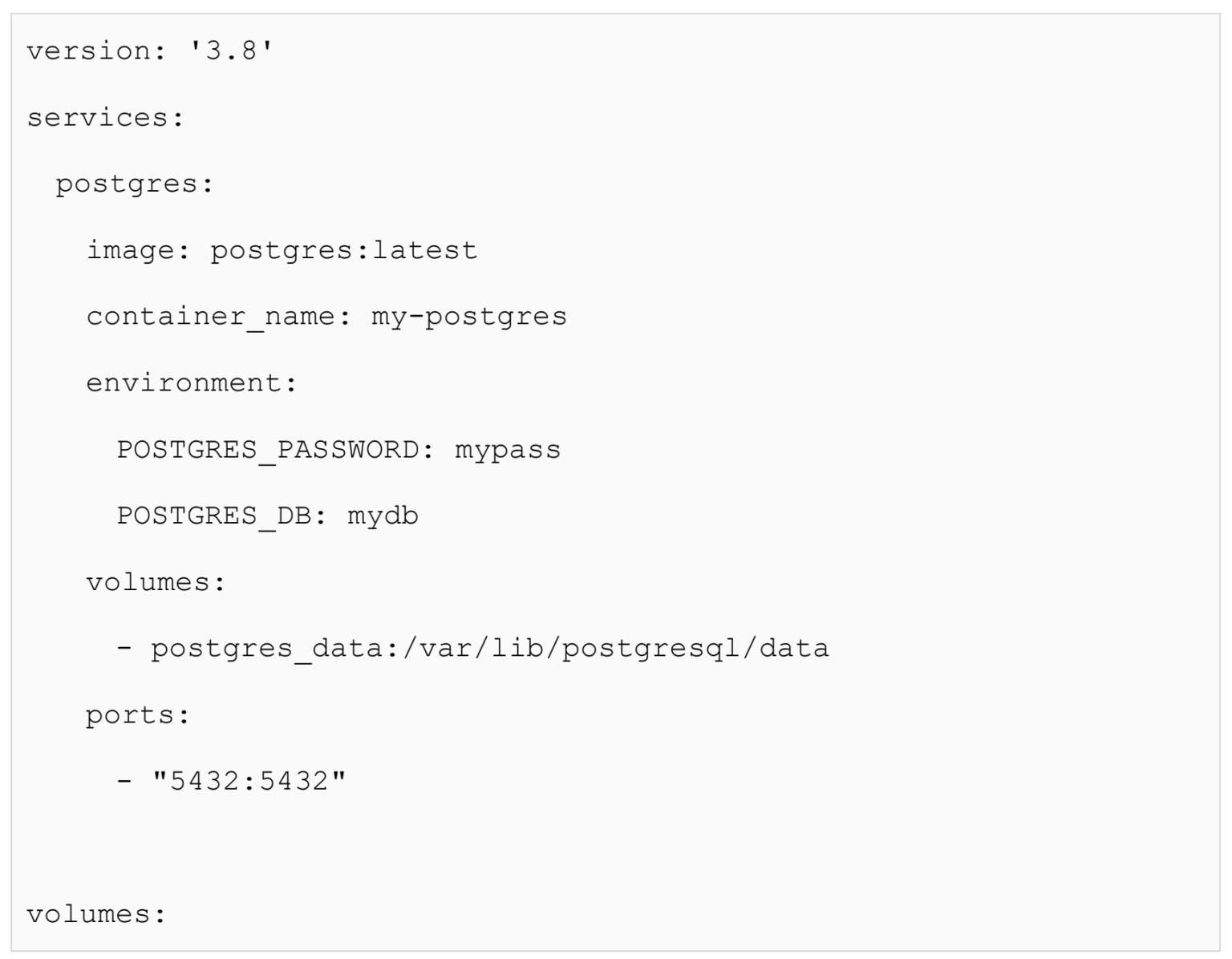Click the container_name key
1232x959 pixels.
pos(210,317)
